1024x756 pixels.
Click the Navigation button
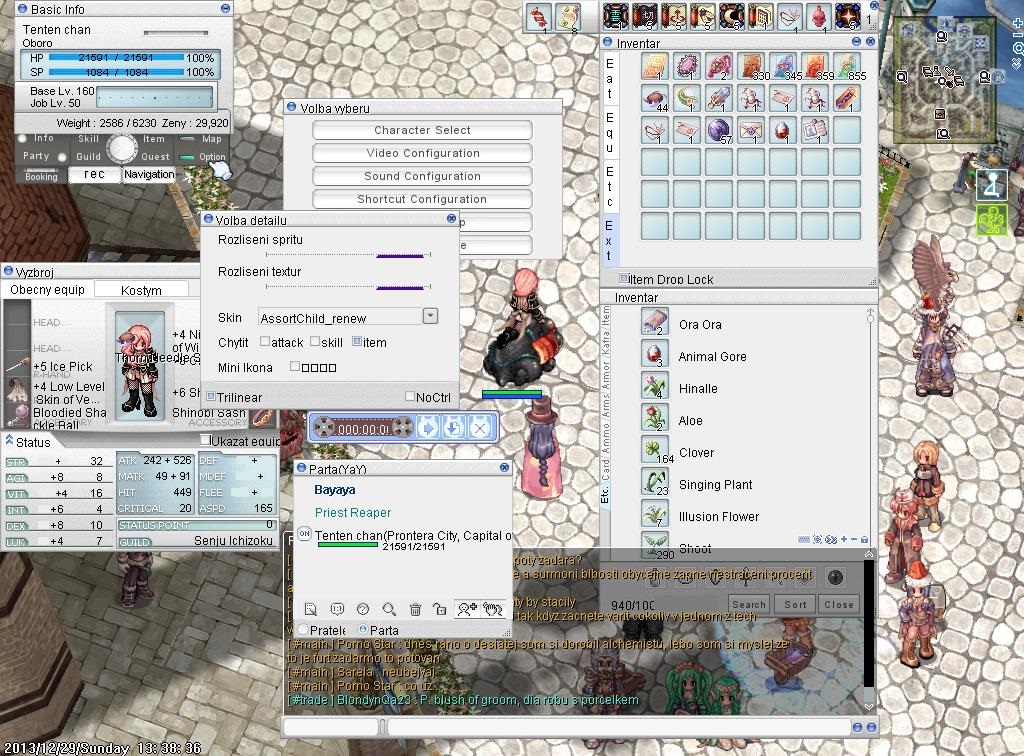[x=149, y=174]
